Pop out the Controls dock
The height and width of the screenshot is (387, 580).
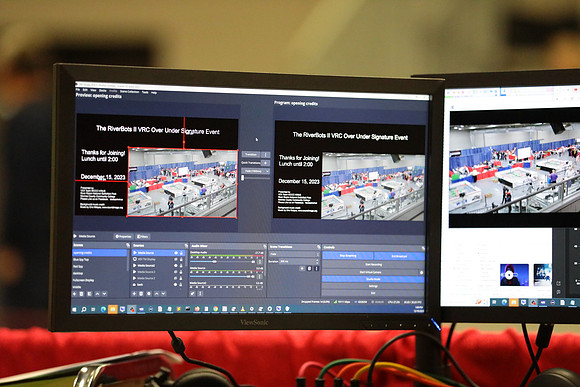(423, 248)
